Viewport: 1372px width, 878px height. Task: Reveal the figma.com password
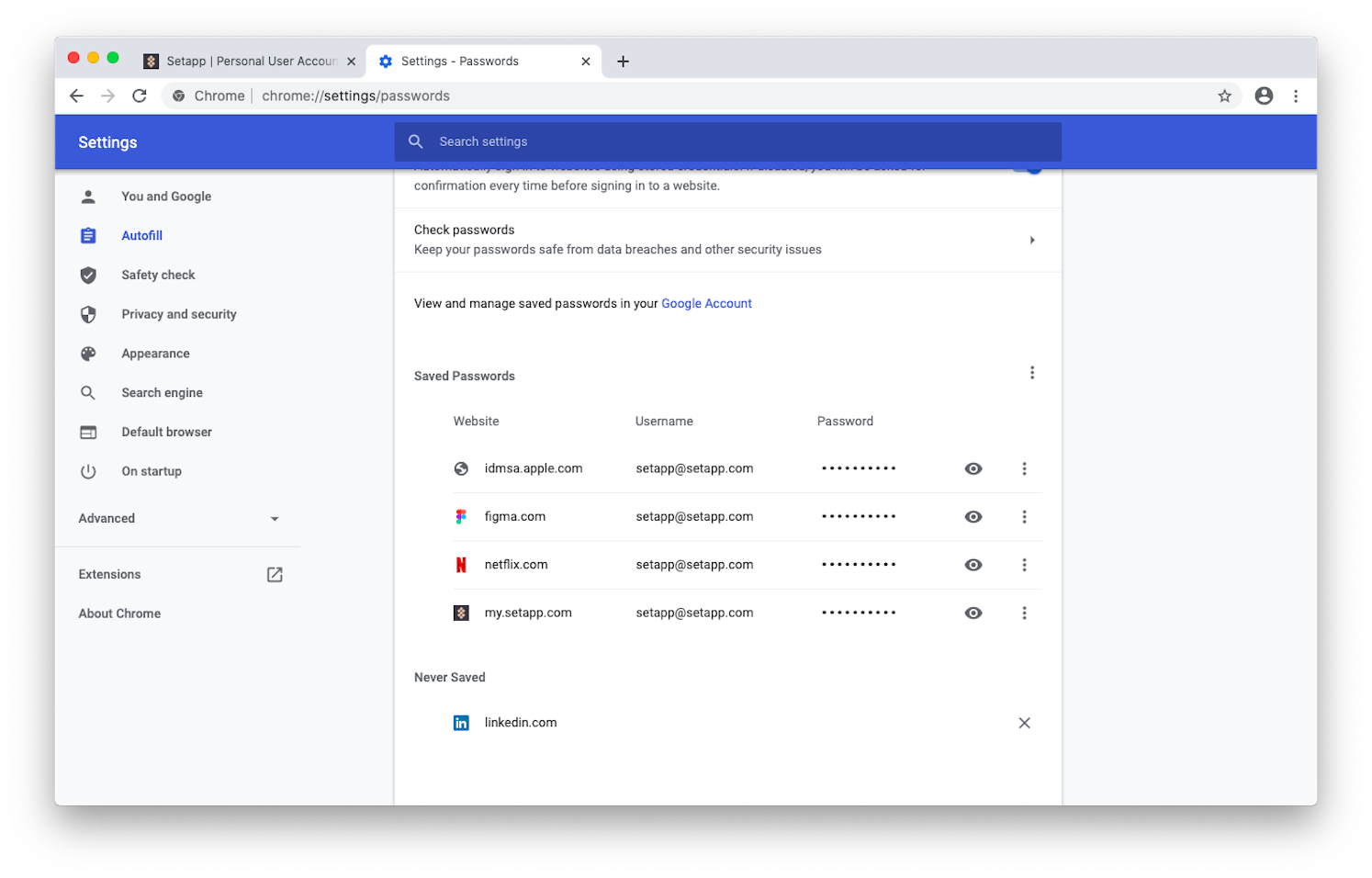click(x=973, y=517)
